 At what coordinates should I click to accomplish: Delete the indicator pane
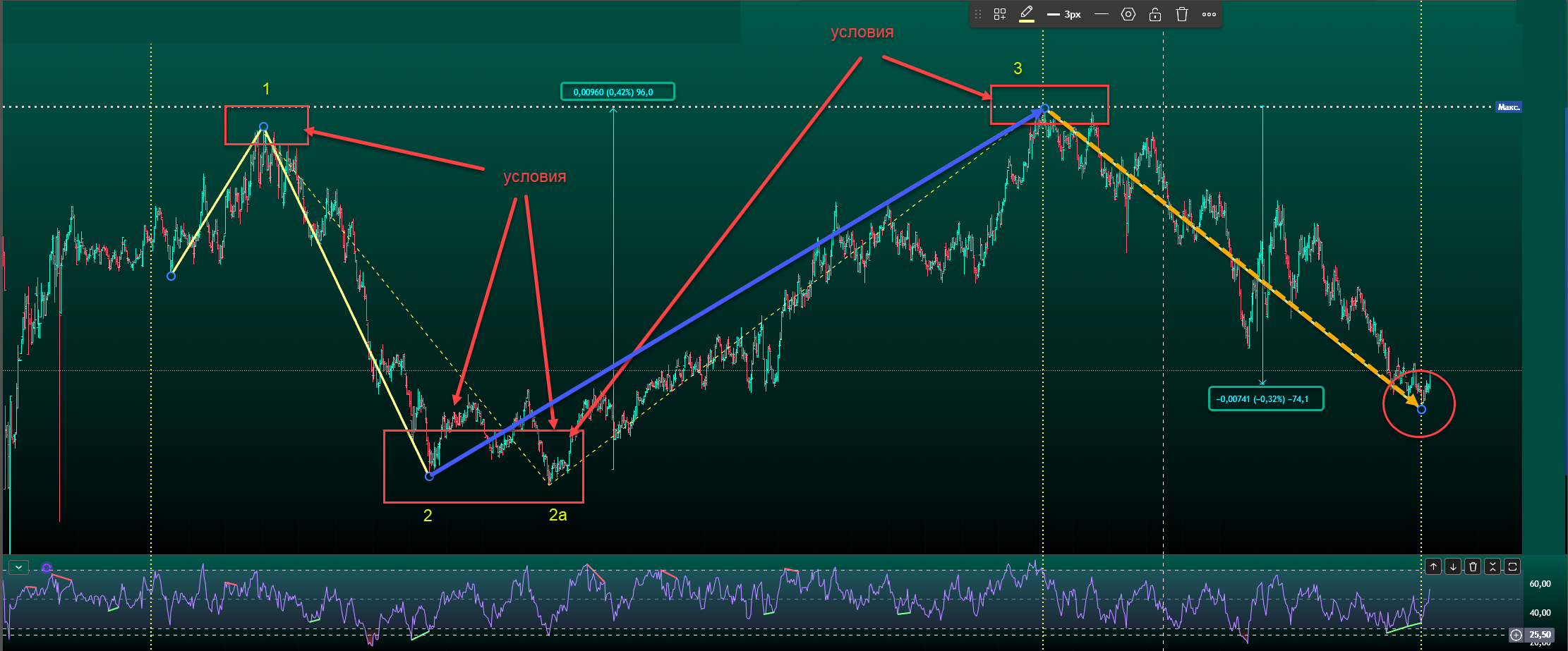click(1473, 566)
